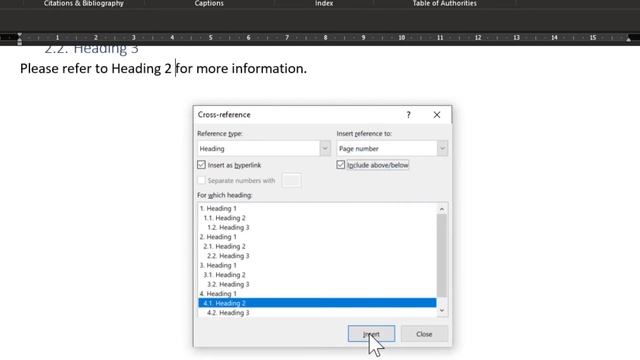Viewport: 640px width, 360px height.
Task: Click the heading list scroll up arrow
Action: (x=442, y=209)
